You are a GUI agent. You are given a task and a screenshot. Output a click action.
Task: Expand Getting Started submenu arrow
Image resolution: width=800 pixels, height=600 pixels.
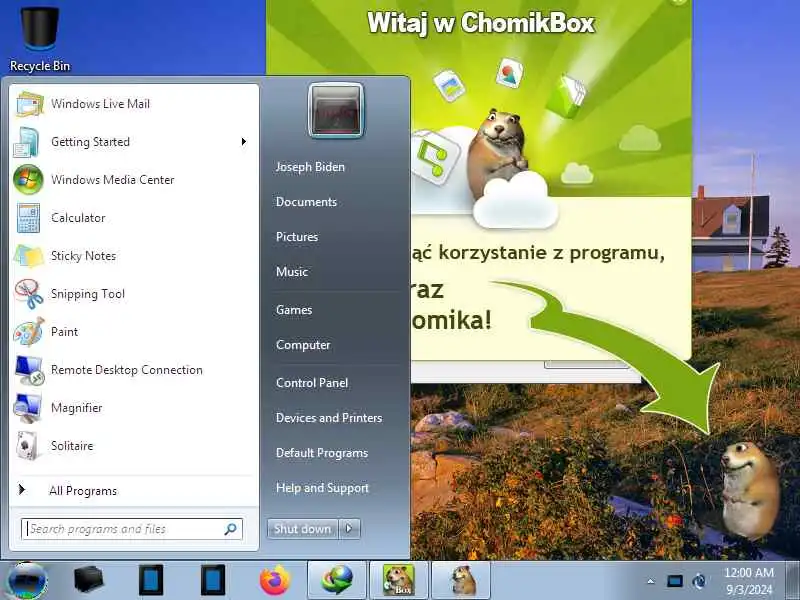coord(244,142)
